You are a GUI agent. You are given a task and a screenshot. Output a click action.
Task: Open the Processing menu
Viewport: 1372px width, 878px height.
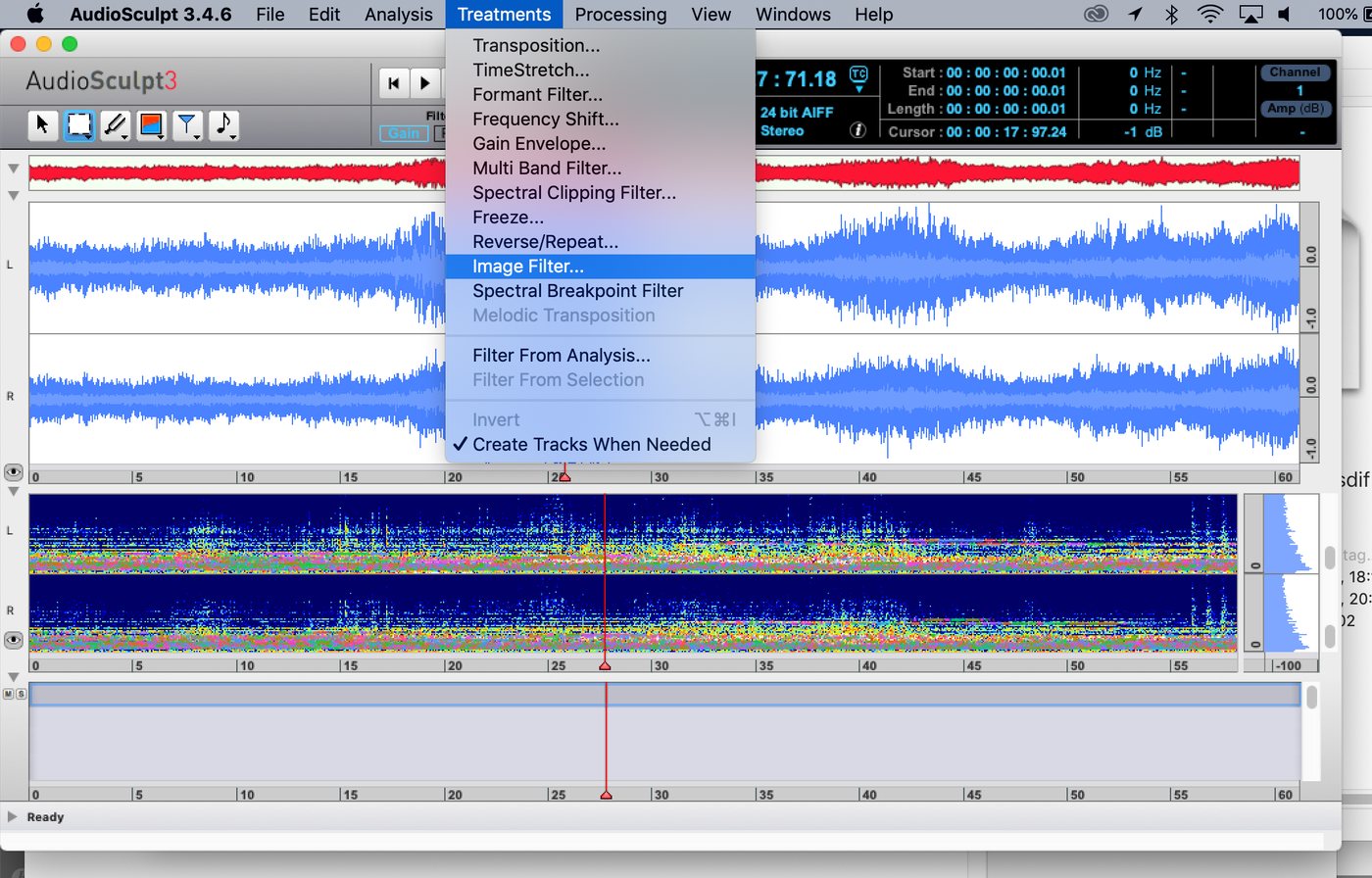point(620,14)
